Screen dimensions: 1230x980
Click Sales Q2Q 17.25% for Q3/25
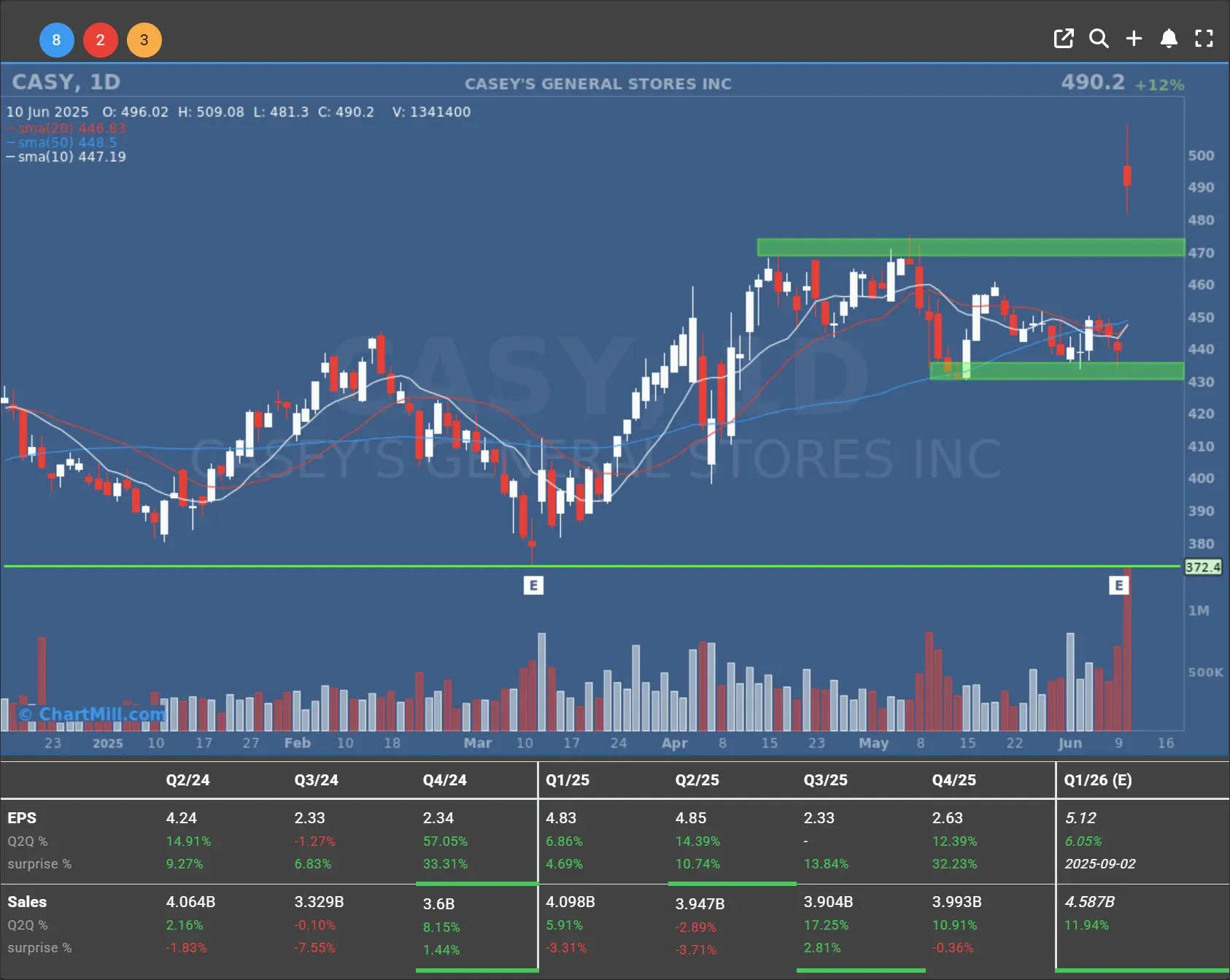(x=826, y=925)
